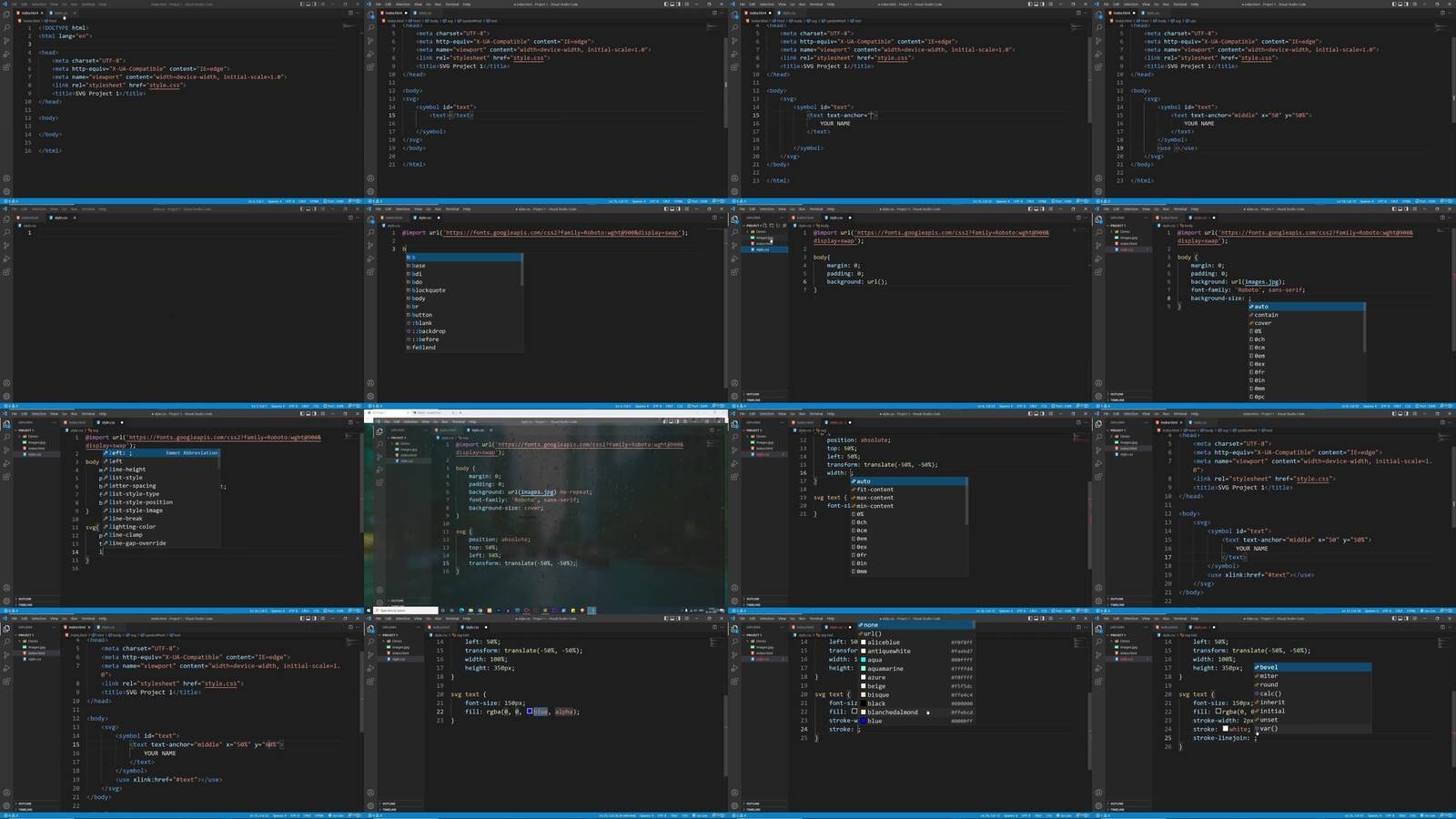Collapse PROJECT 1 header in background url() window
The width and height of the screenshot is (1456, 819).
(x=753, y=226)
